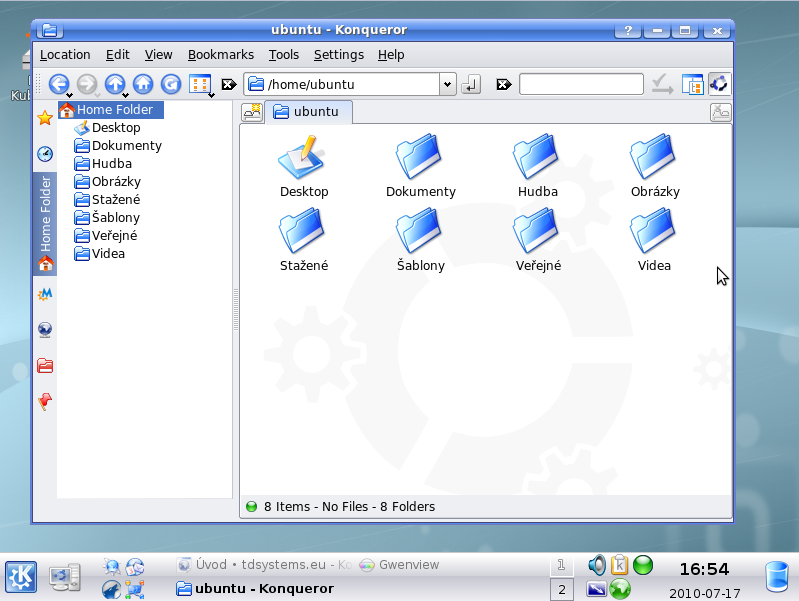799x601 pixels.
Task: Open History sidebar clock icon
Action: click(45, 153)
